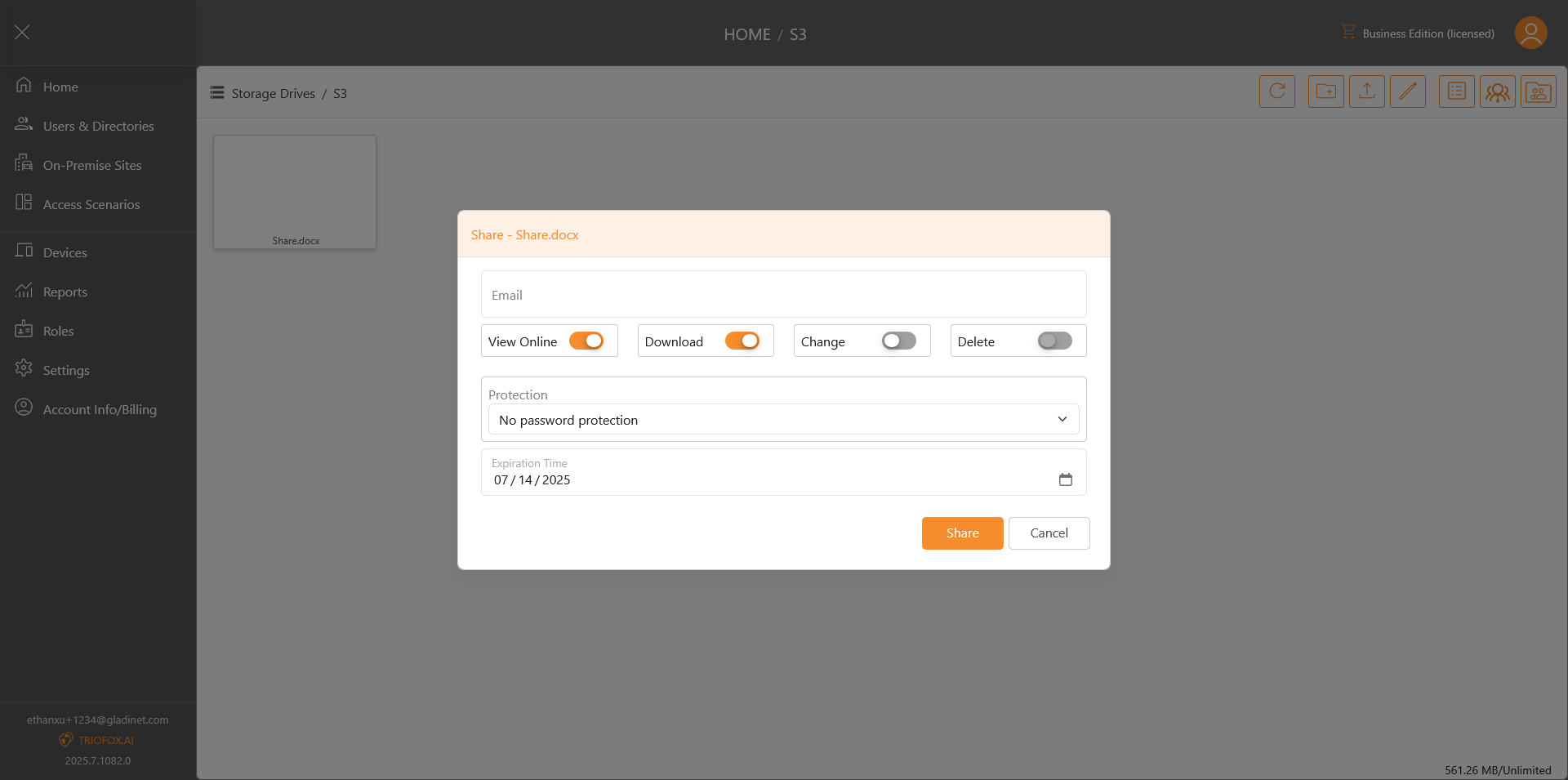Click the pencil edit toolbar icon

tap(1408, 91)
